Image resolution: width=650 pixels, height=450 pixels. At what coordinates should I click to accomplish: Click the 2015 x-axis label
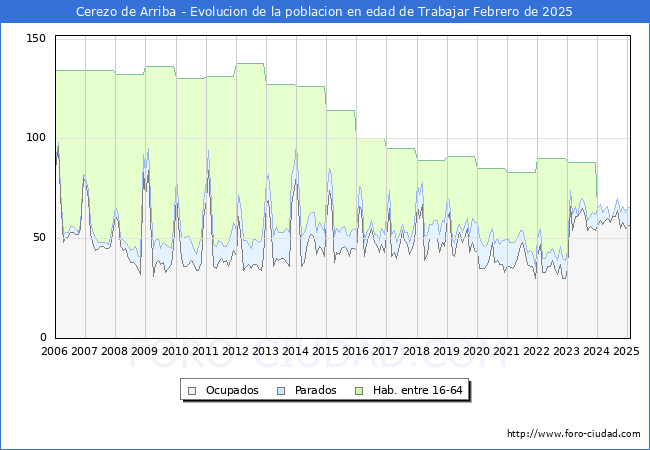(325, 351)
